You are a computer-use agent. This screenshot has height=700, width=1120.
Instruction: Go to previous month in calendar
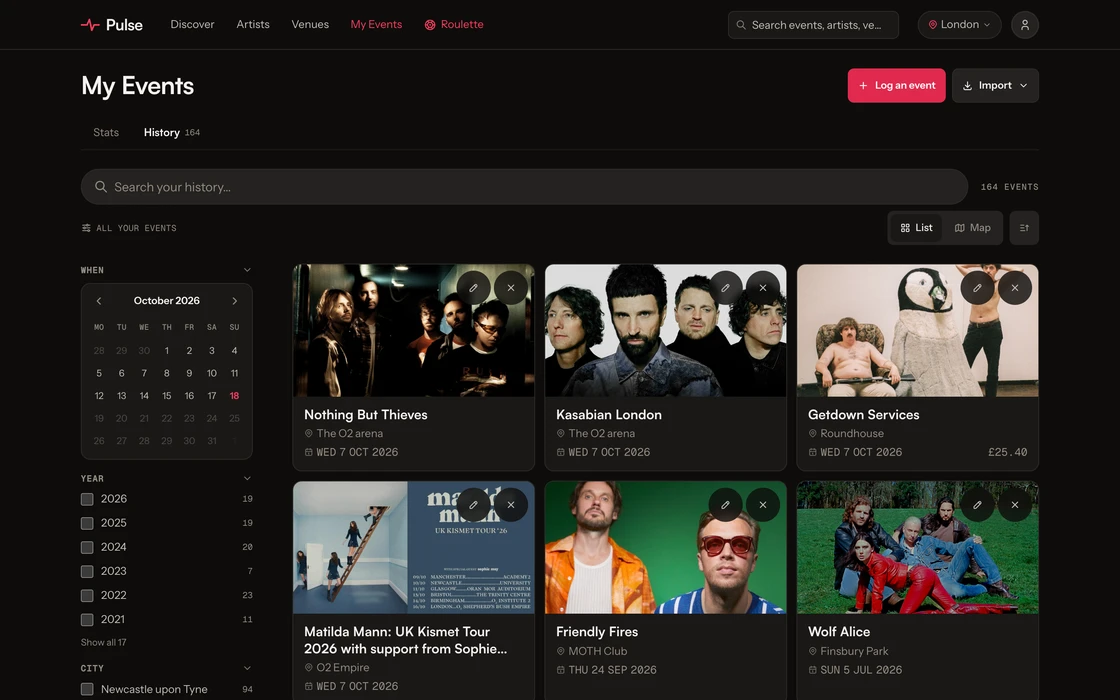99,301
